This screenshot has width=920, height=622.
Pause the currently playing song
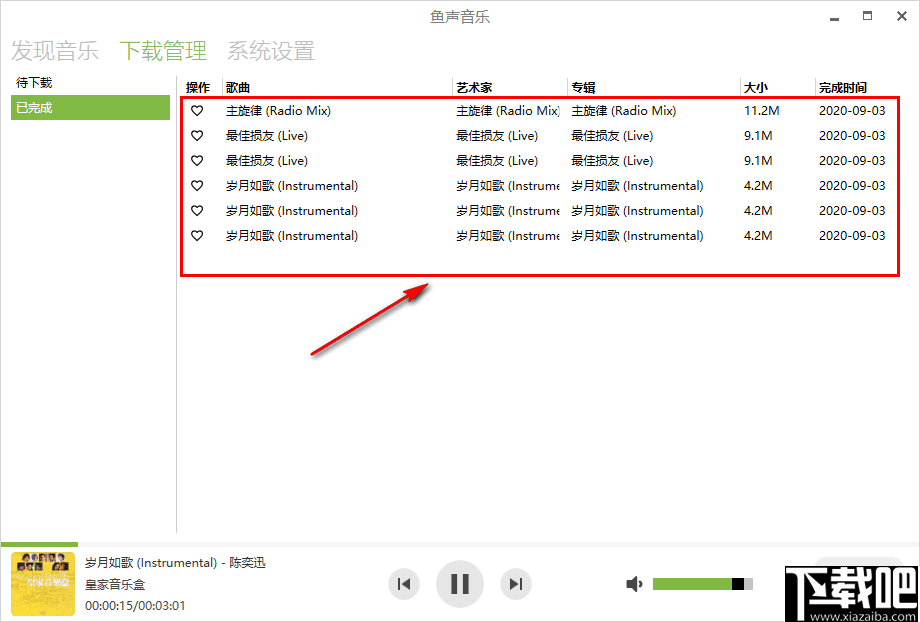[x=460, y=583]
